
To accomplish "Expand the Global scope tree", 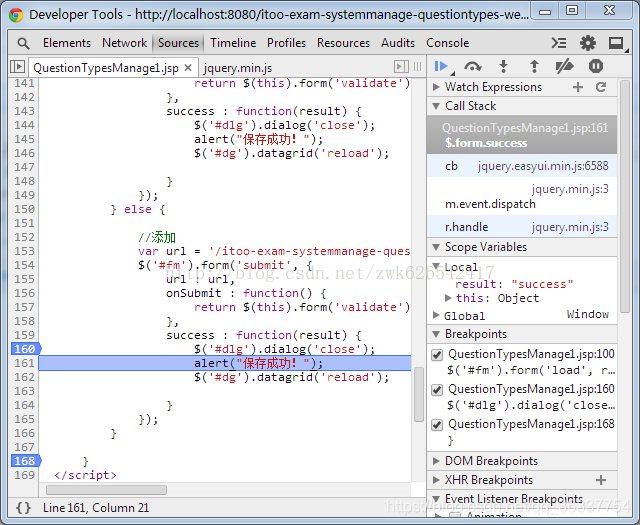I will pos(436,315).
